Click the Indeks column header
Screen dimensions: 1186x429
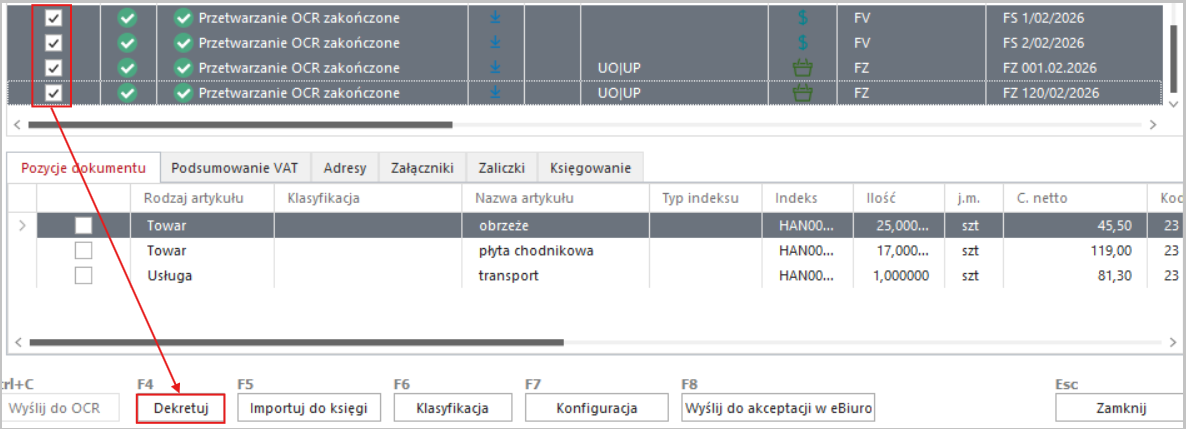click(x=807, y=198)
